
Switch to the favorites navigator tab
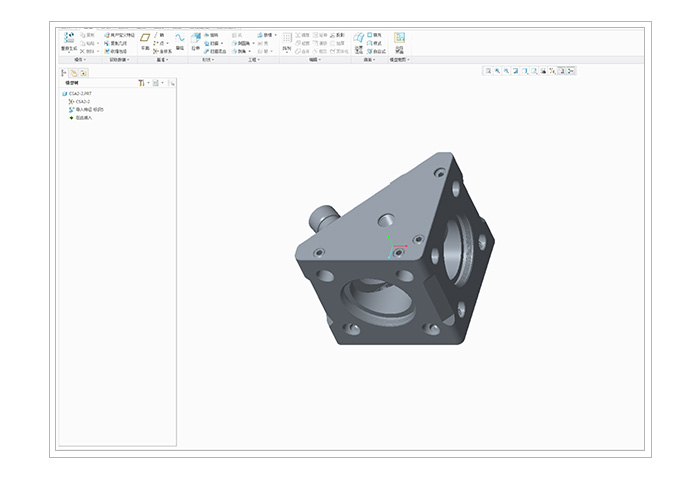84,72
